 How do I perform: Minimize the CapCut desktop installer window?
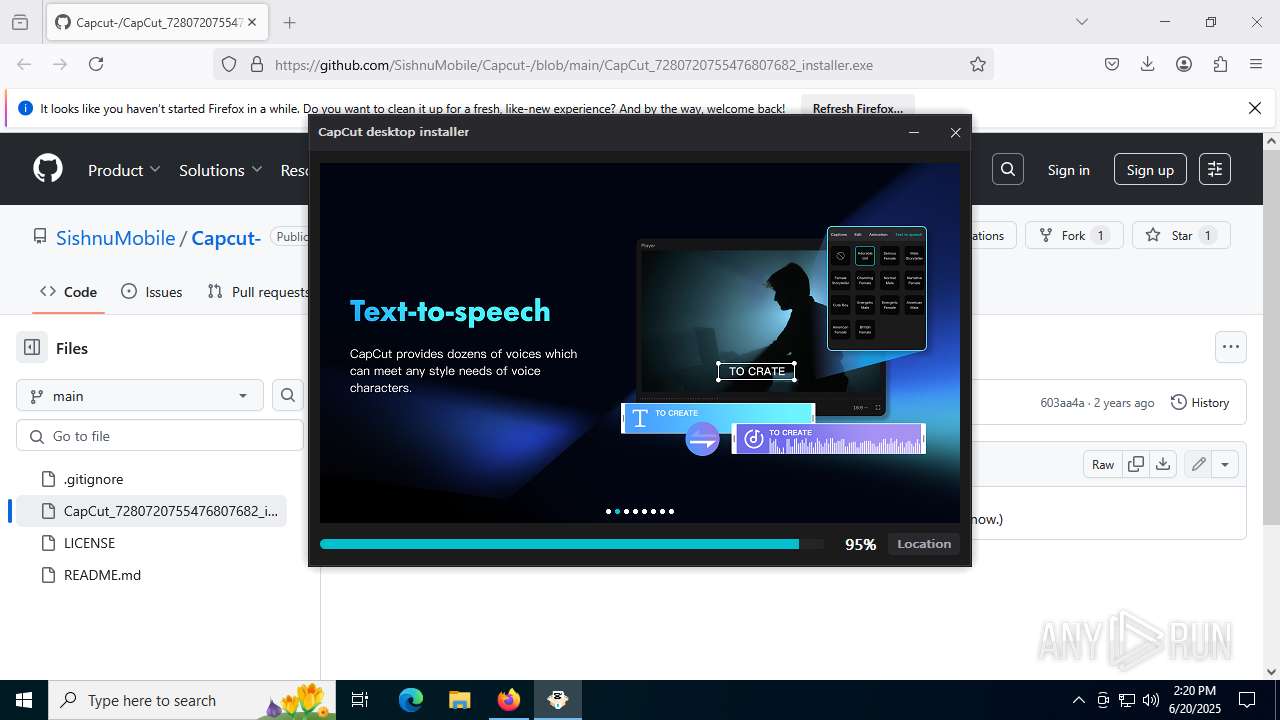click(913, 132)
